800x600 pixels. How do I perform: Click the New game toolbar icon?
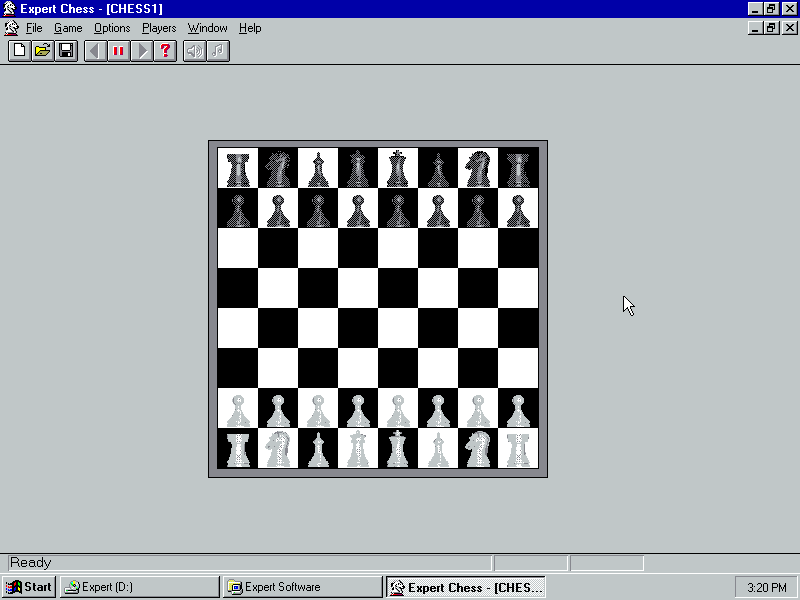19,51
